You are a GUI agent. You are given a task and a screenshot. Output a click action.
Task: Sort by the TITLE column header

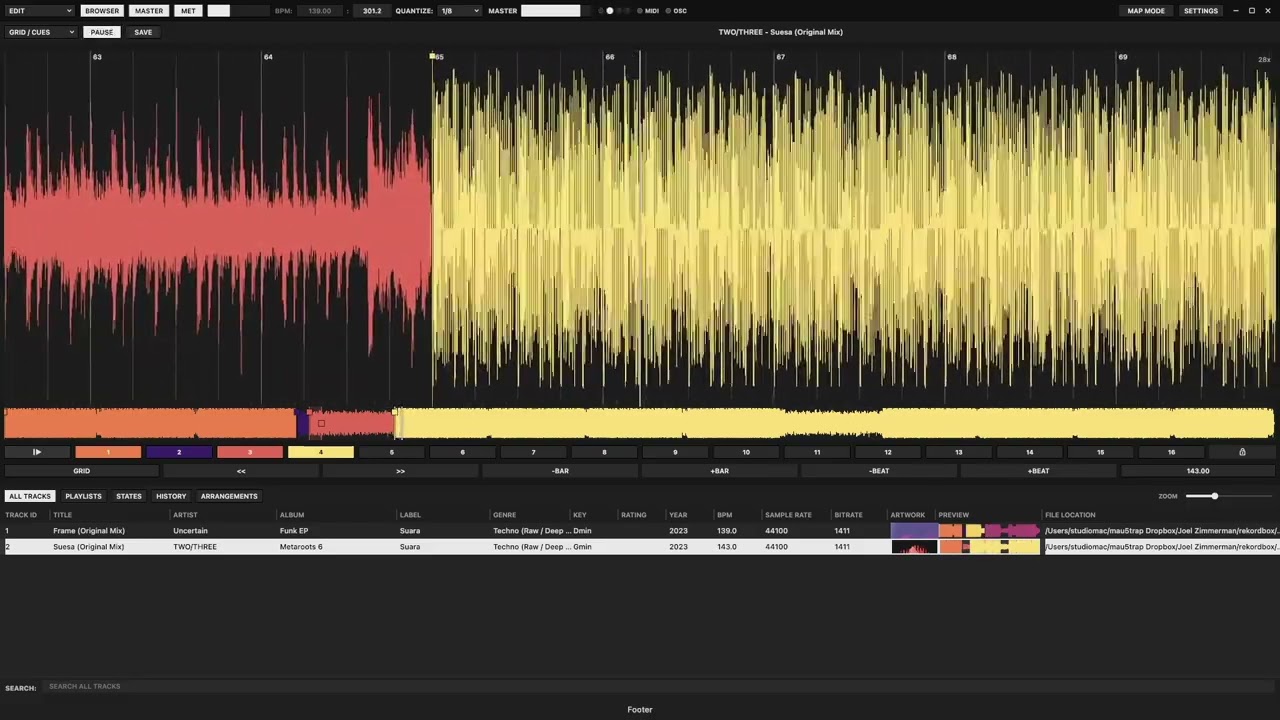click(x=63, y=515)
